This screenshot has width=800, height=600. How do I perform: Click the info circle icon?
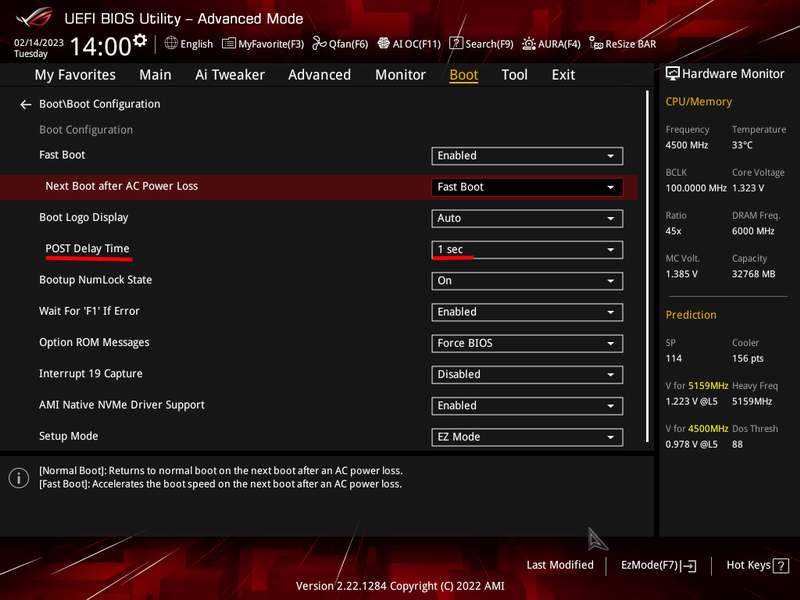click(19, 478)
